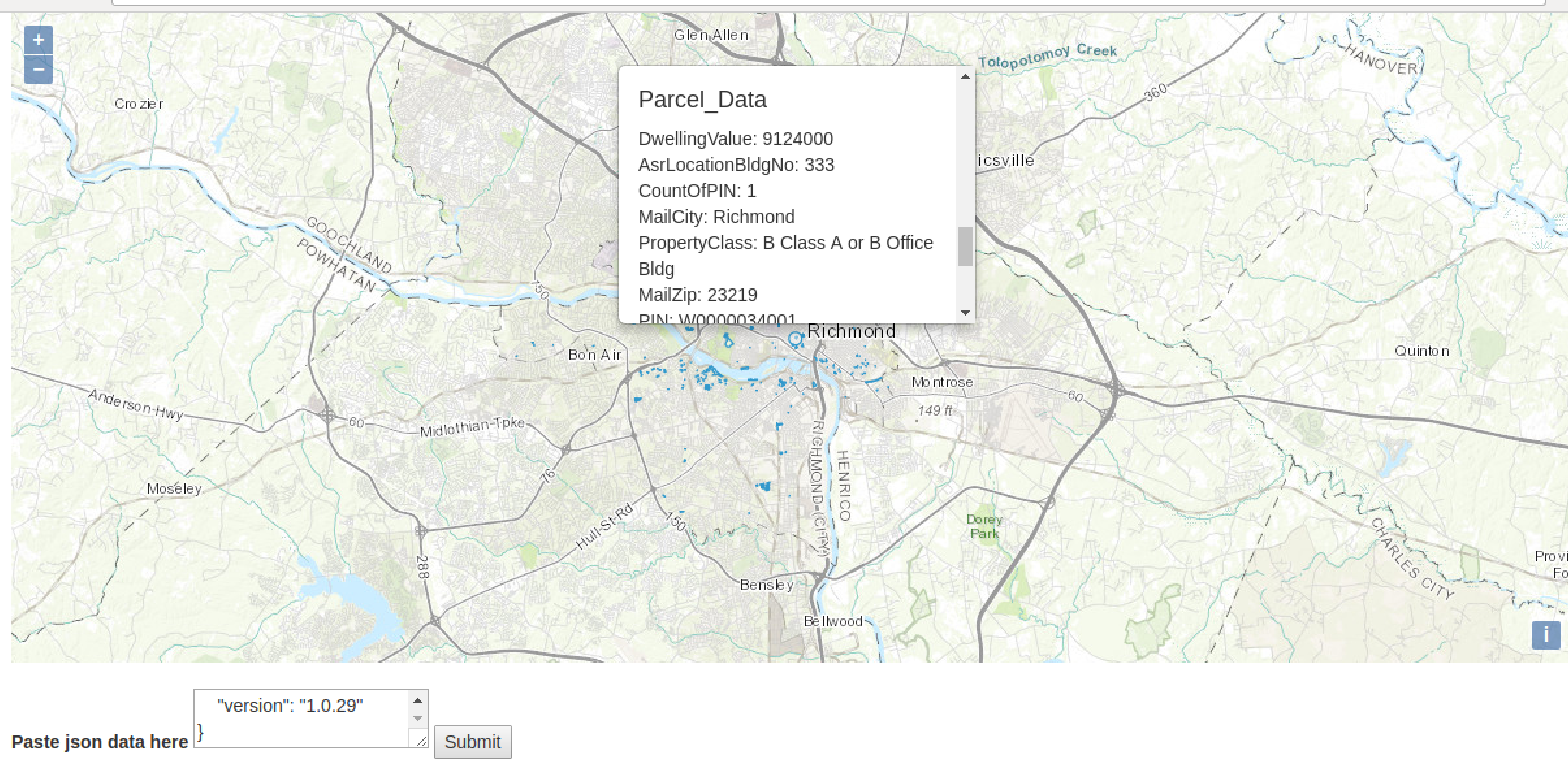Click the Parcel_Data popup title
This screenshot has height=771, width=1568.
point(702,100)
